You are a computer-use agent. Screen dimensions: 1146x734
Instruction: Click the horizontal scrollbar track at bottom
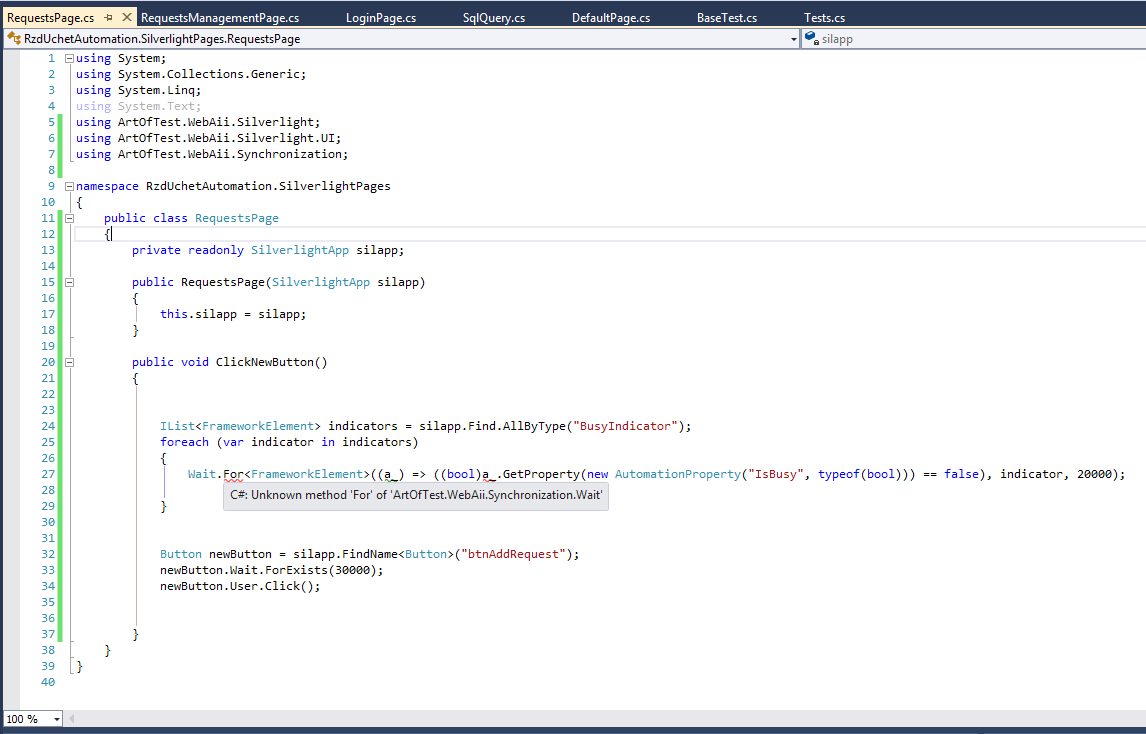click(x=600, y=719)
